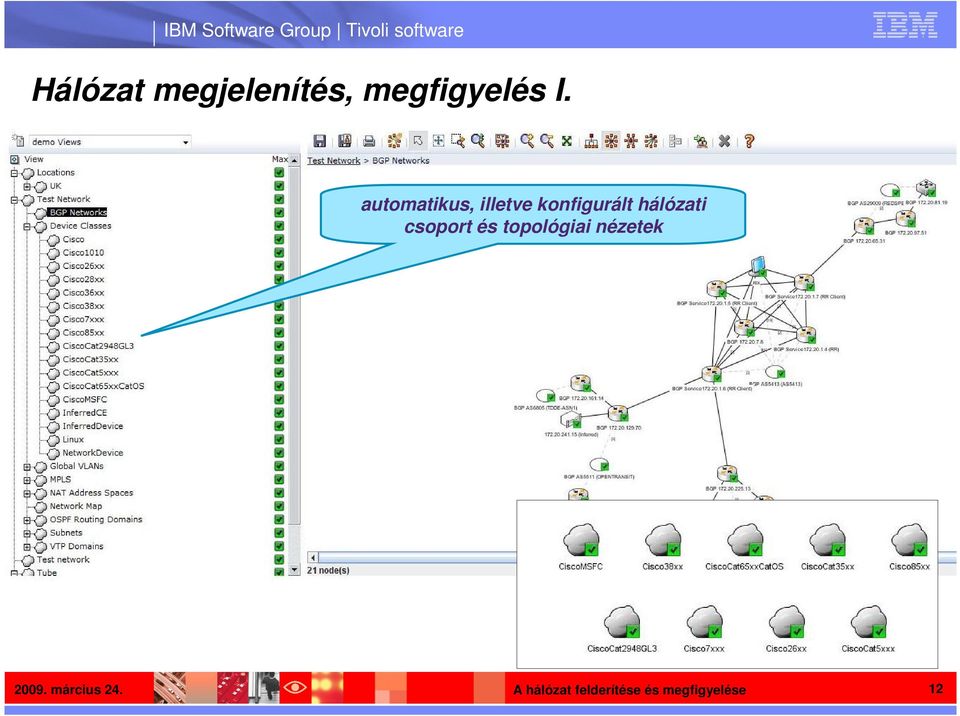This screenshot has width=960, height=716.
Task: Click the CiscoCat5xxx cloud icon in lower panel
Action: coord(869,622)
